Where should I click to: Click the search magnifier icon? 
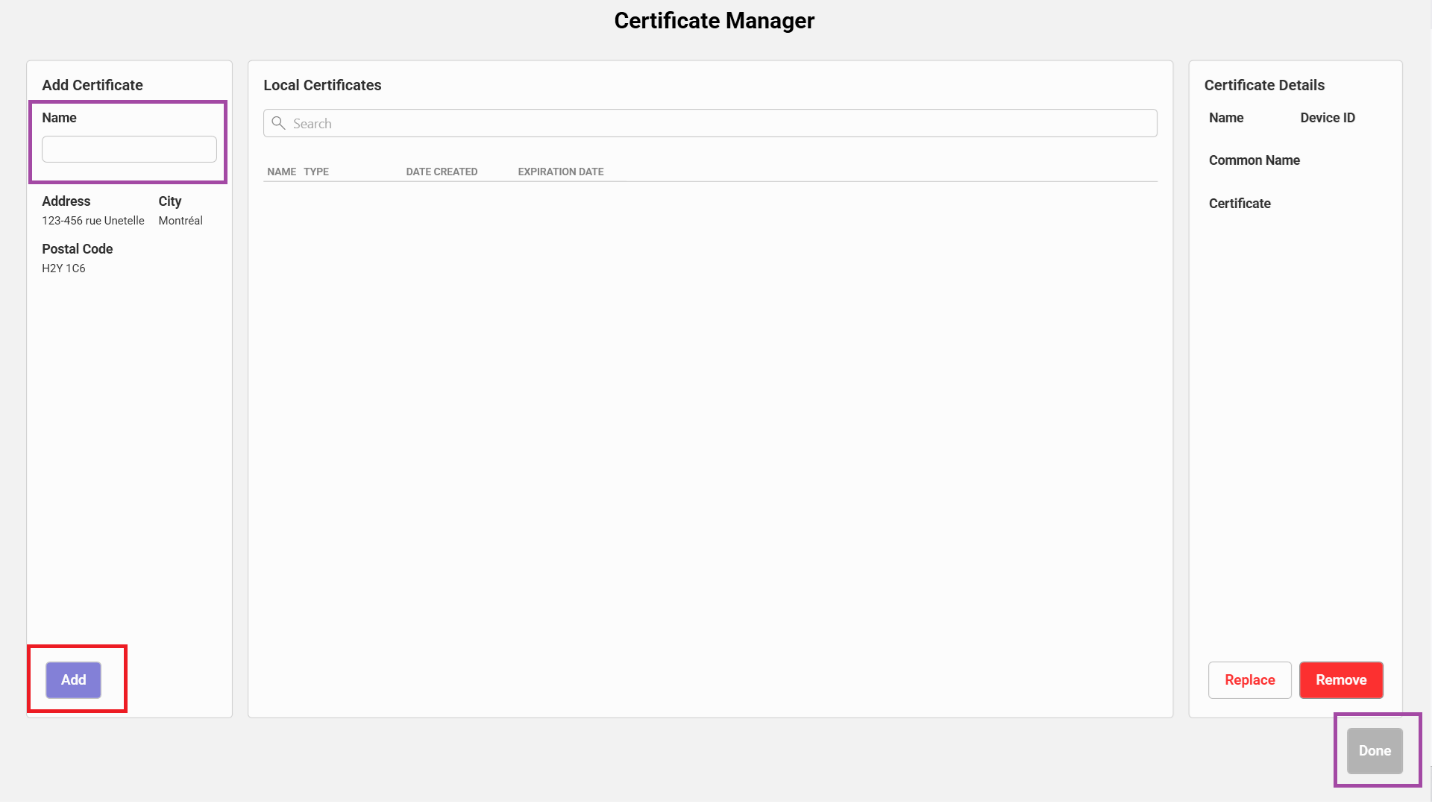coord(279,123)
